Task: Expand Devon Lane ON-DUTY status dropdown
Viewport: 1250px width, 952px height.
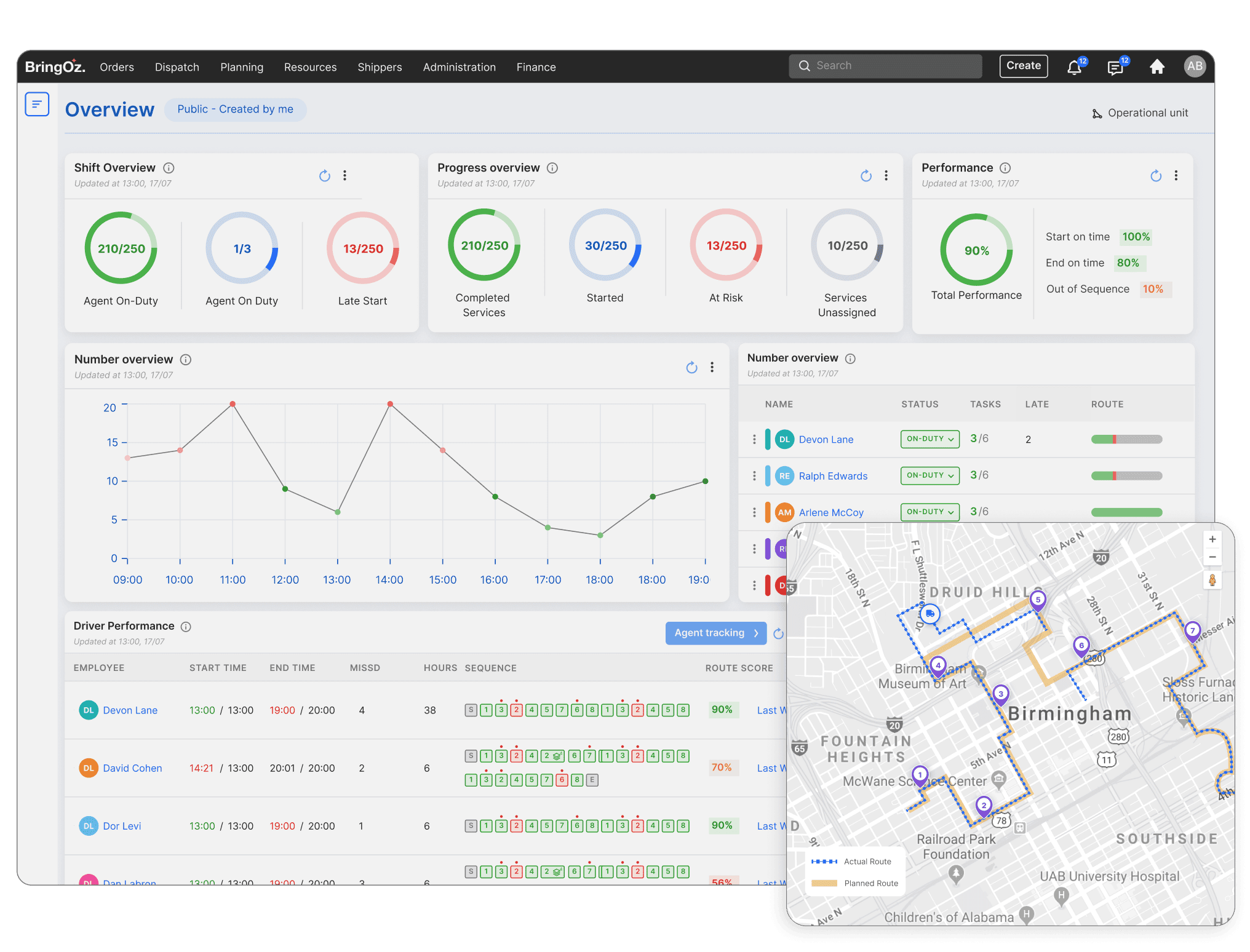Action: [x=930, y=439]
